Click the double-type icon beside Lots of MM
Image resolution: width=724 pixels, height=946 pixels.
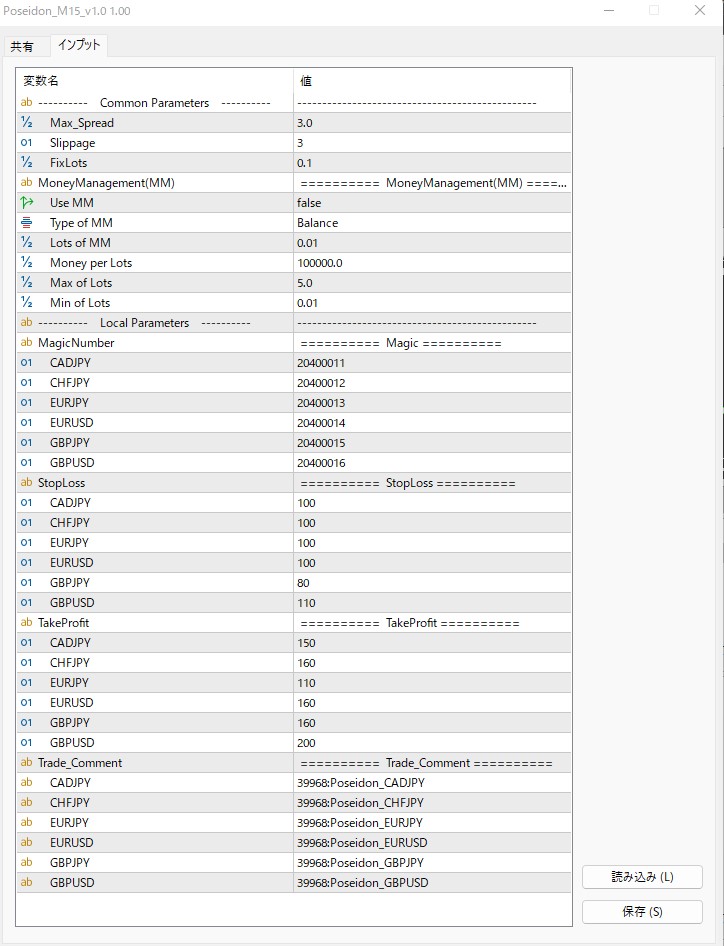tap(27, 242)
